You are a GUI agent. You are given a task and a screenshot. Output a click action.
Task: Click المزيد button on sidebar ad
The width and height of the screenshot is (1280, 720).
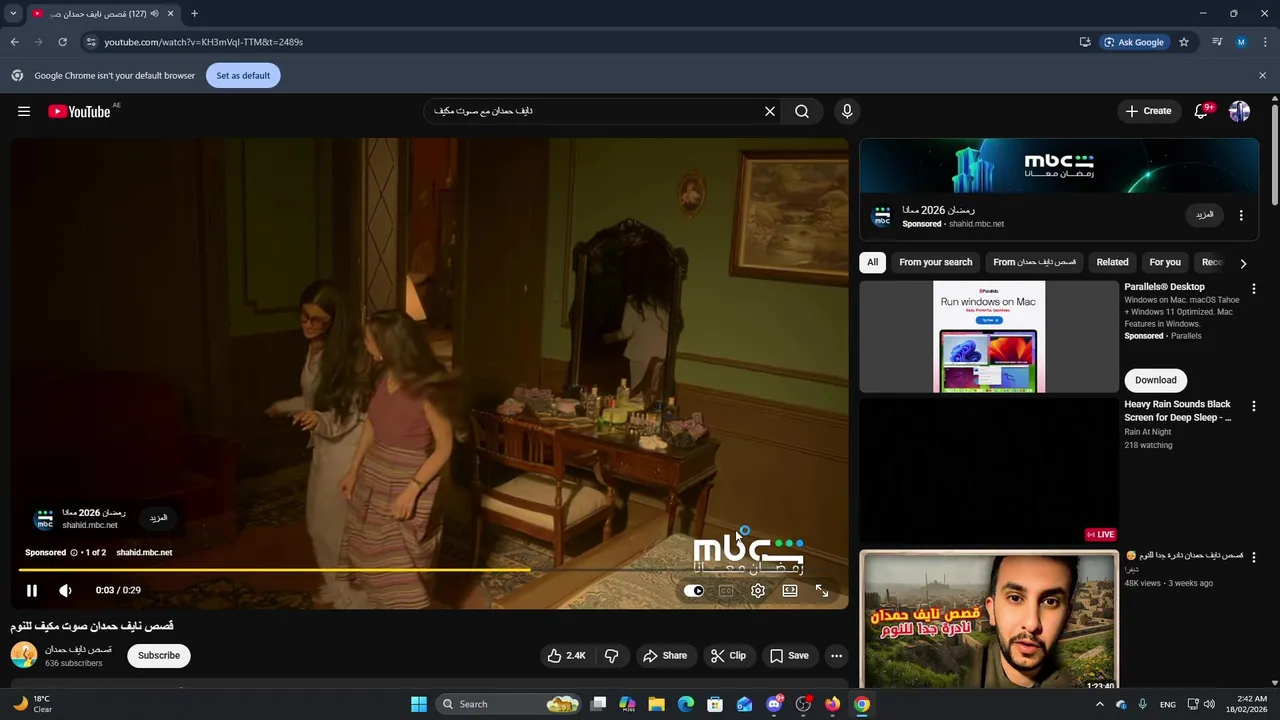1205,215
